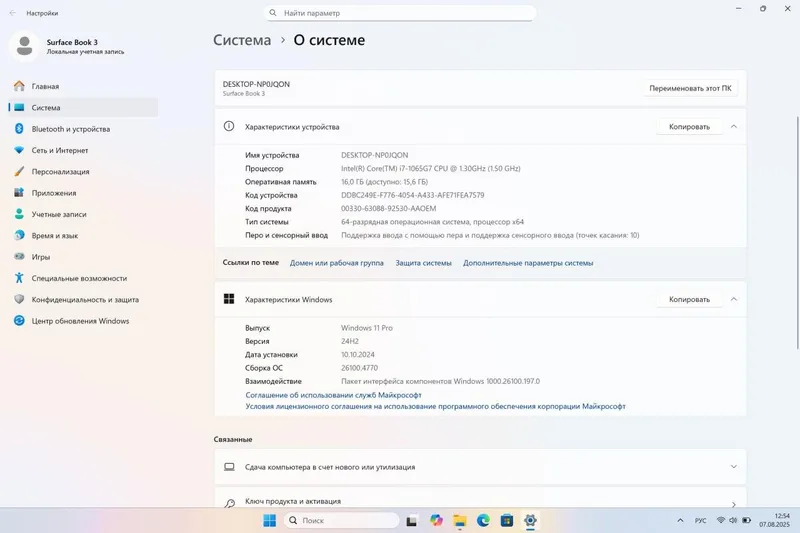Click the Bluetooth и устройства icon
Screen dimensions: 800x533
(x=19, y=129)
